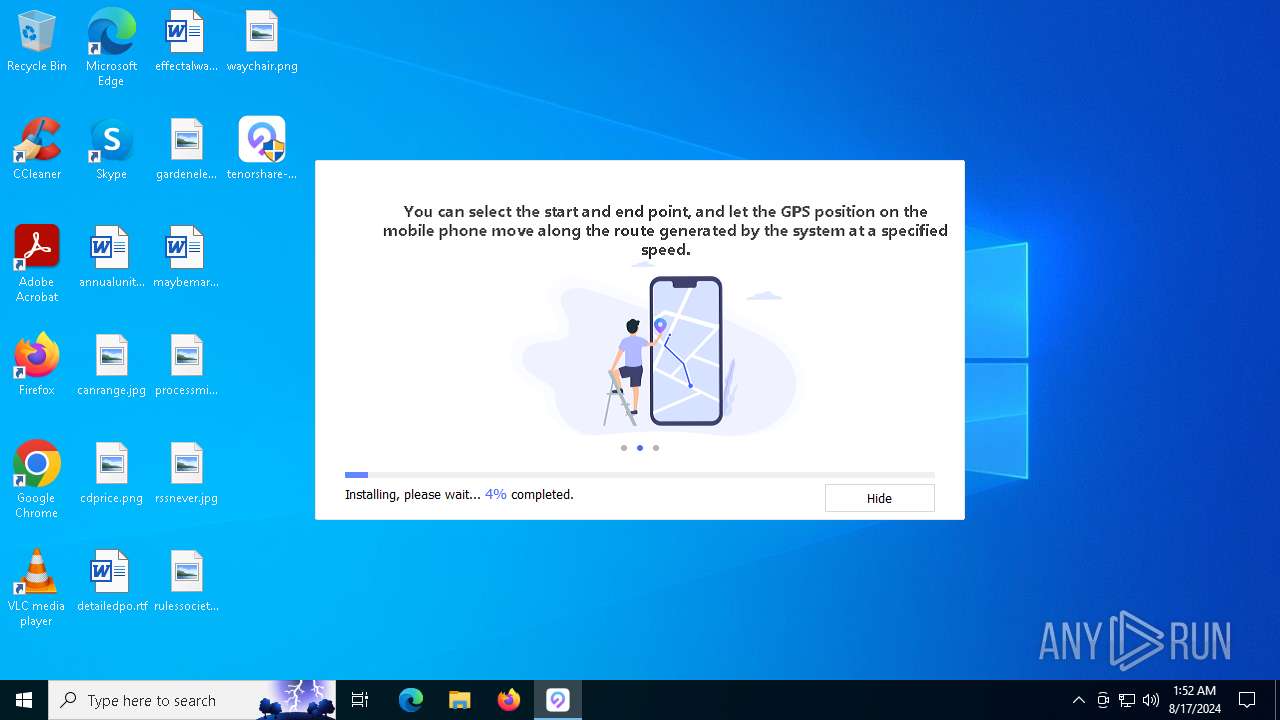Click the Meet Now tray icon
The image size is (1280, 720).
click(1103, 700)
